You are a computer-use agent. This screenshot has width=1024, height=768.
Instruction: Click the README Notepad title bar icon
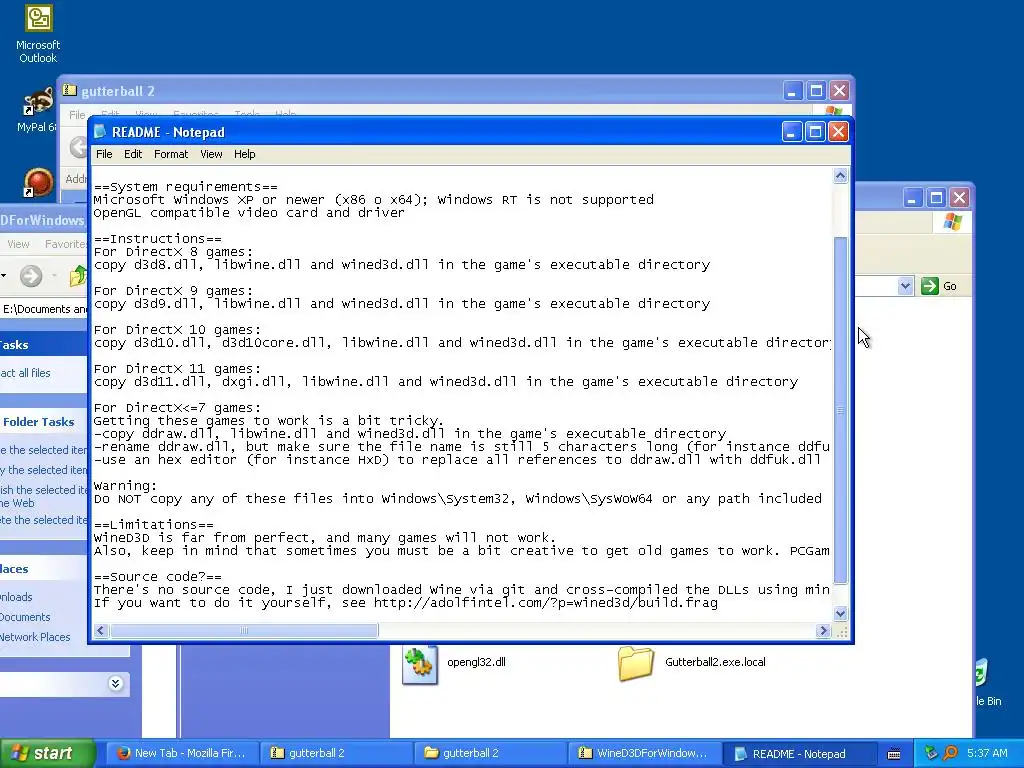click(x=100, y=132)
